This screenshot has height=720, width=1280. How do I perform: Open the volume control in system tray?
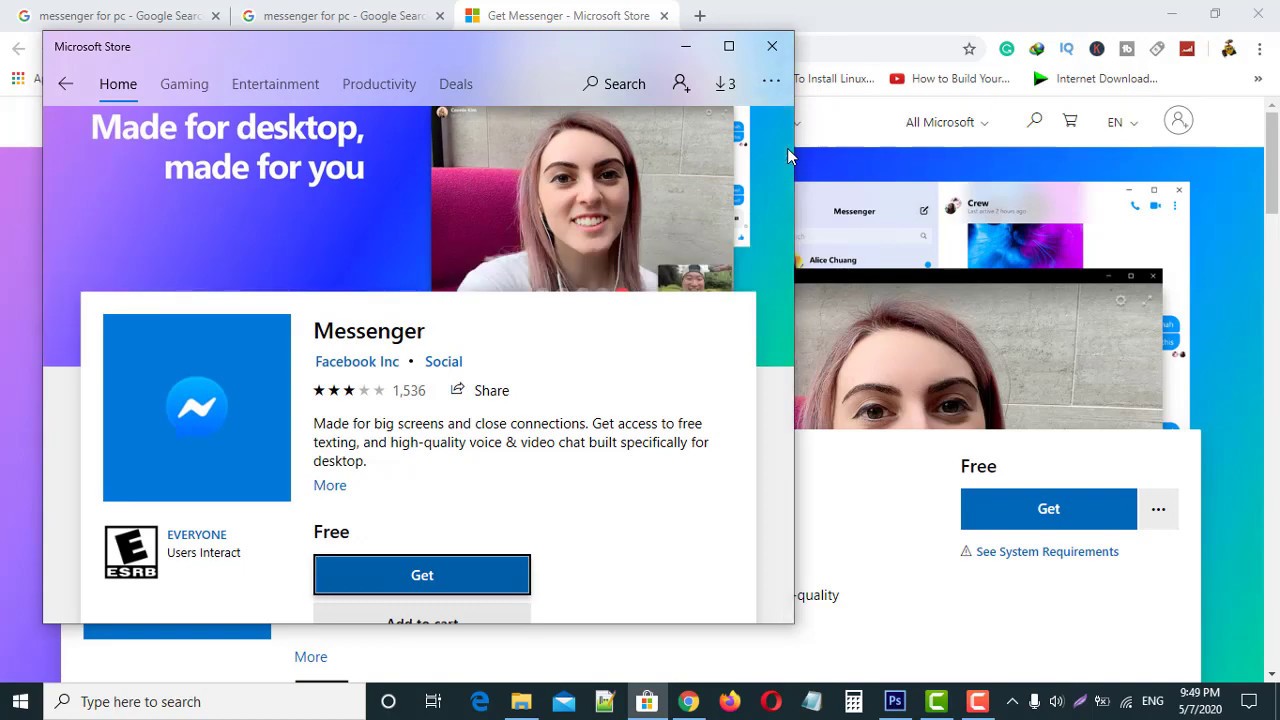pos(1056,702)
